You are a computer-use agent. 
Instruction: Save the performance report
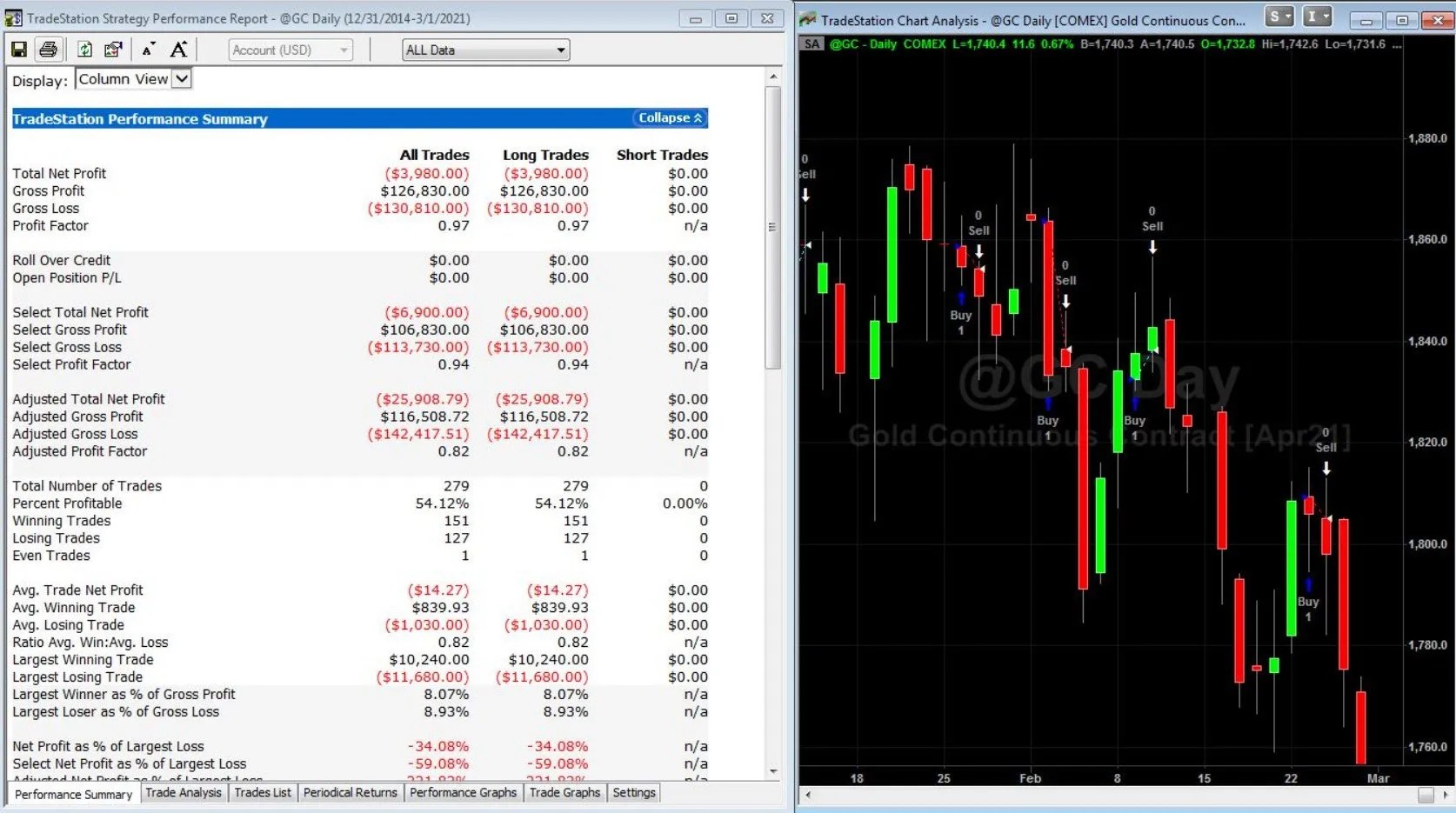coord(18,49)
